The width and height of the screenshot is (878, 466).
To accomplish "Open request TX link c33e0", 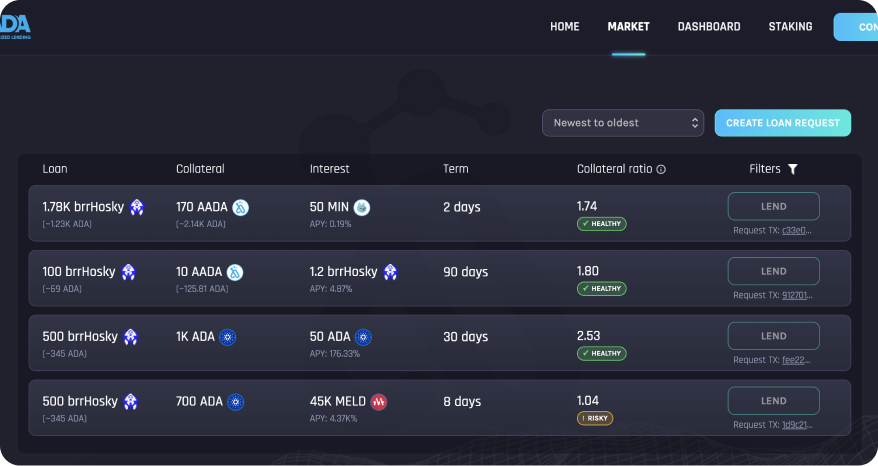I will pyautogui.click(x=797, y=230).
